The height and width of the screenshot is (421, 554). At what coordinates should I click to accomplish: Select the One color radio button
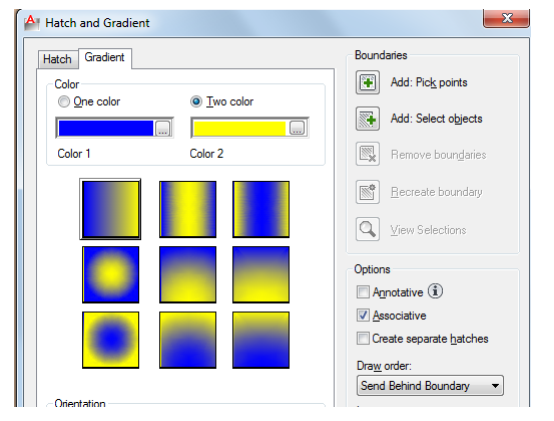click(x=64, y=102)
